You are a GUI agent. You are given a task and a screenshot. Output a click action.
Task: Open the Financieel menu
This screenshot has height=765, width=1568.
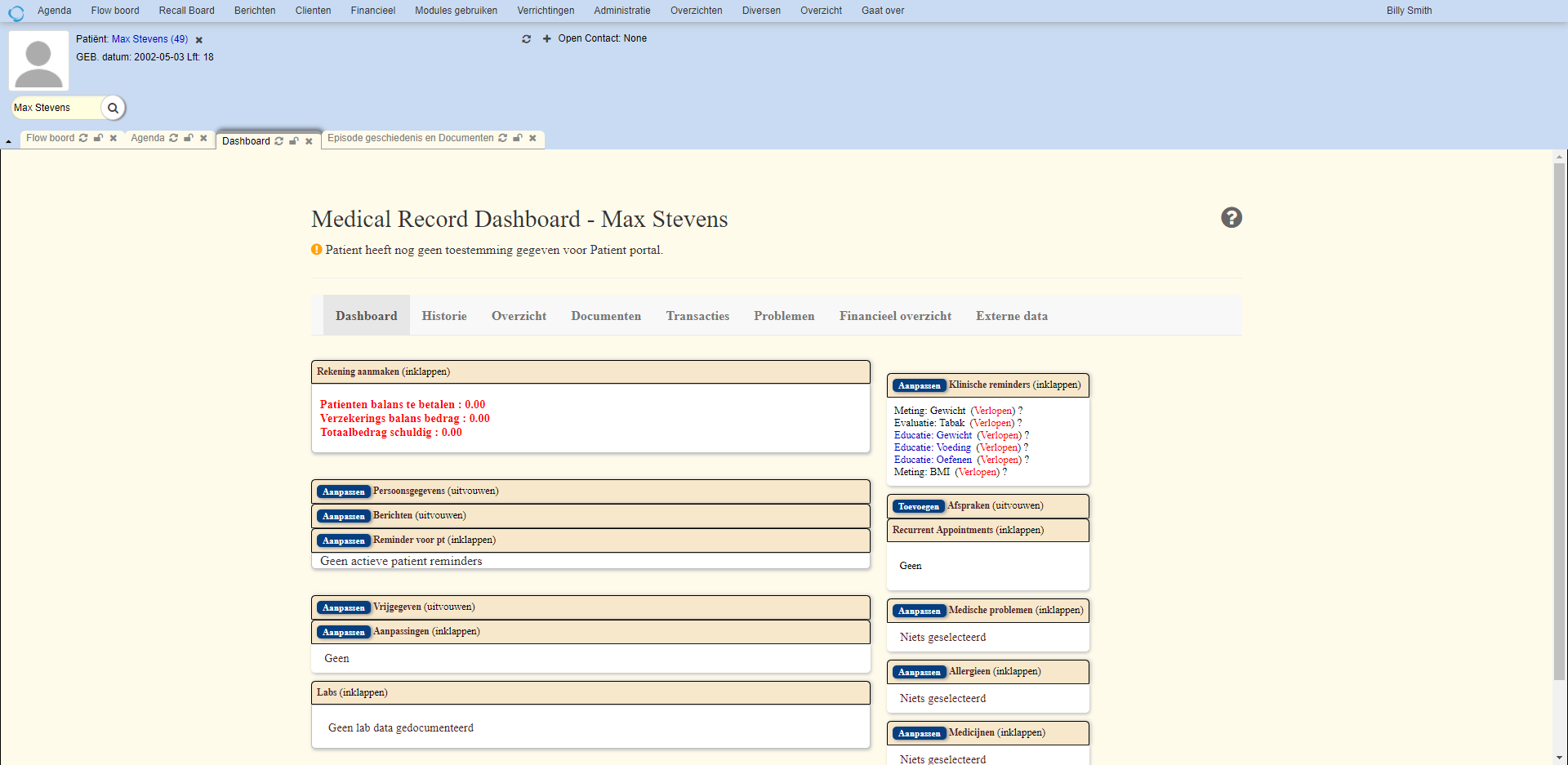[372, 11]
